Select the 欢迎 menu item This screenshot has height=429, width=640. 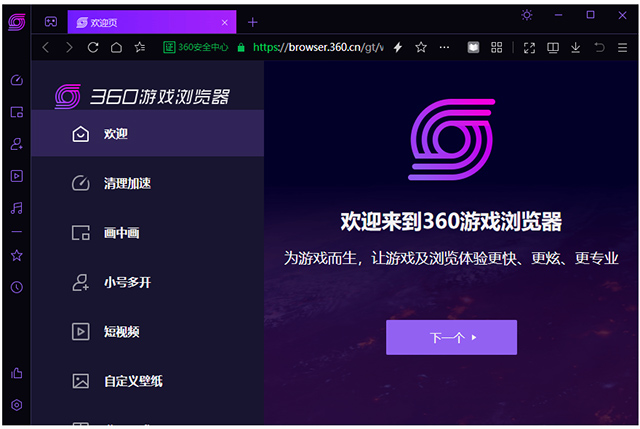coord(147,133)
